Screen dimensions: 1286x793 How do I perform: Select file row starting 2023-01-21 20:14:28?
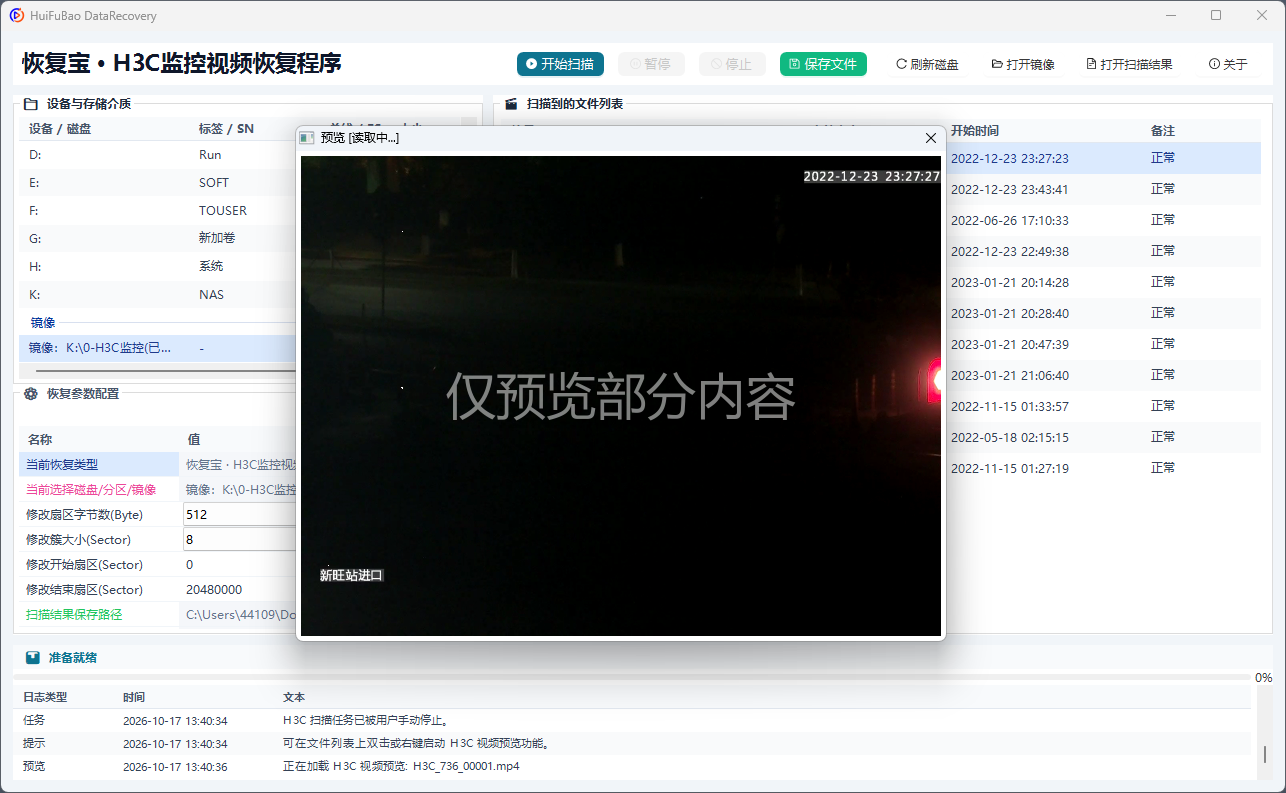(x=1103, y=282)
